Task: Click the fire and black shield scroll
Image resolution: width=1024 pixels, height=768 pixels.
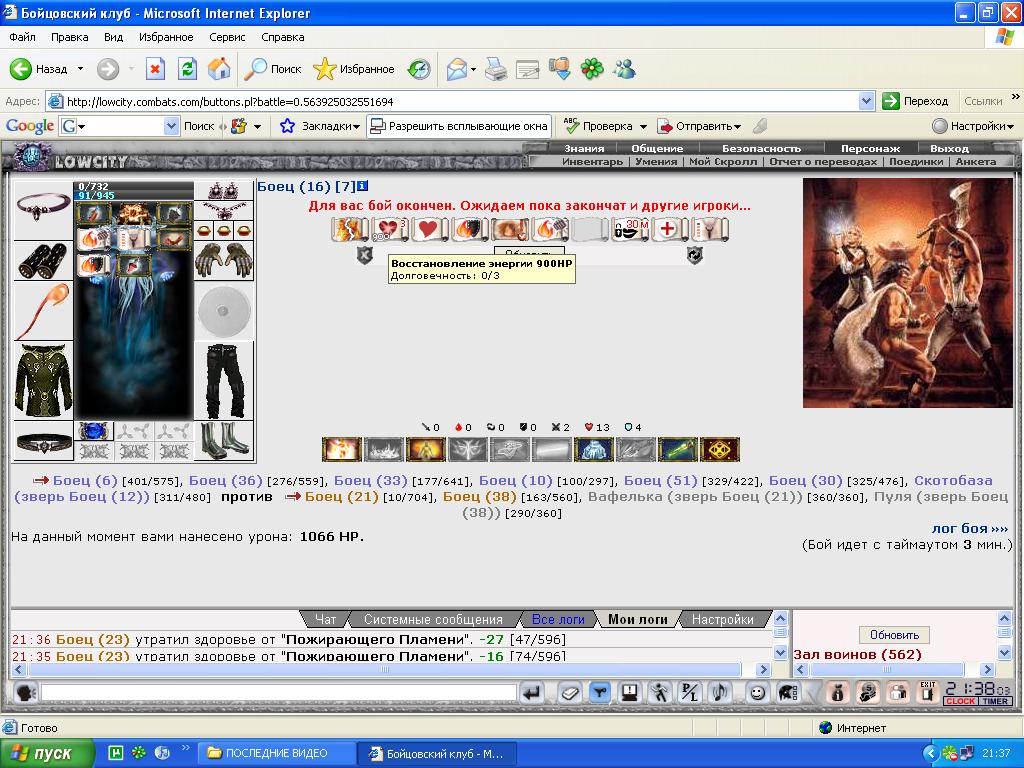Action: coord(468,229)
